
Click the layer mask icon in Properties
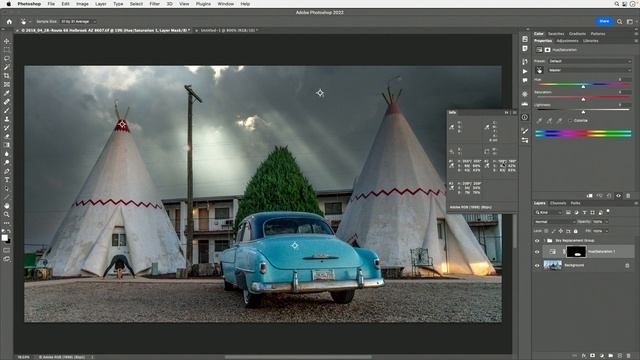[547, 50]
